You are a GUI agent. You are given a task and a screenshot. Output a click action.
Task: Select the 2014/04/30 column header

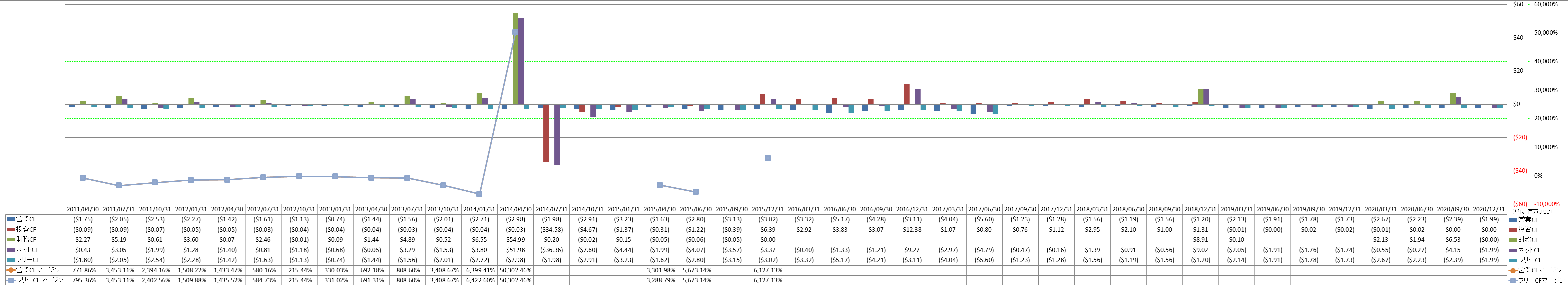[516, 209]
